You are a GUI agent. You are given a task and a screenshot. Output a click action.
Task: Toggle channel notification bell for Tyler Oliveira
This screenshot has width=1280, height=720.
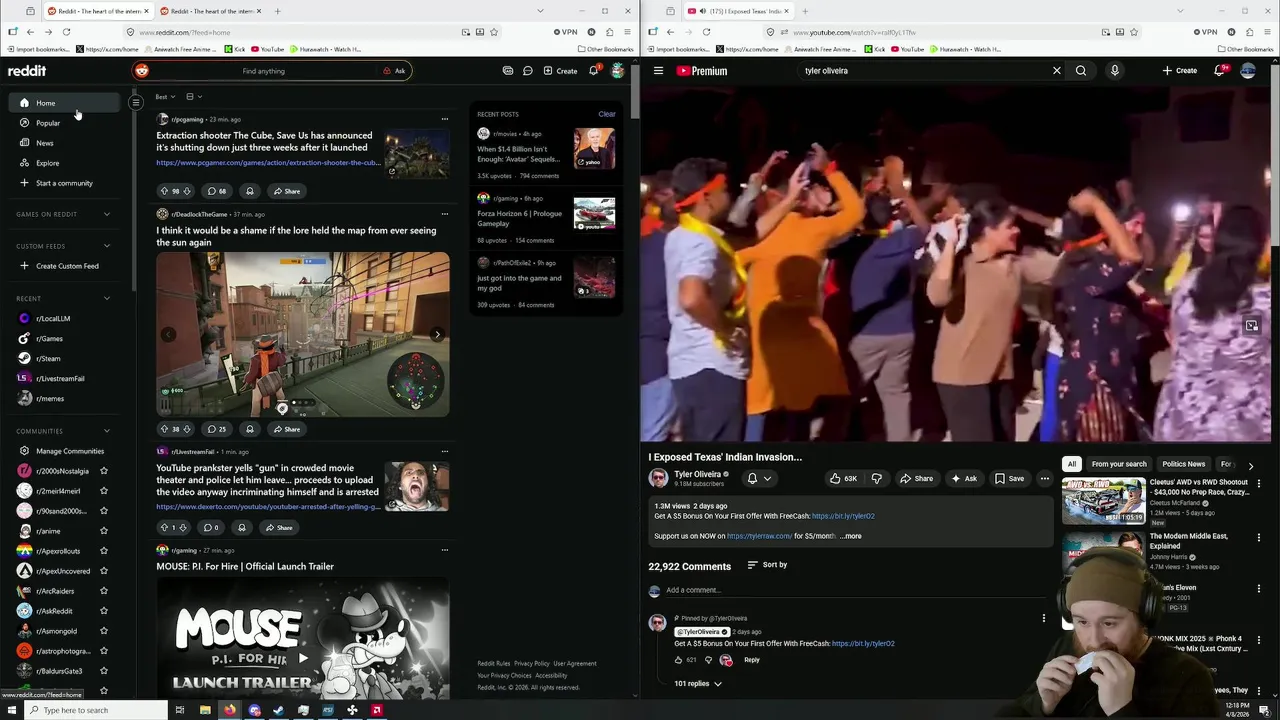[x=758, y=479]
